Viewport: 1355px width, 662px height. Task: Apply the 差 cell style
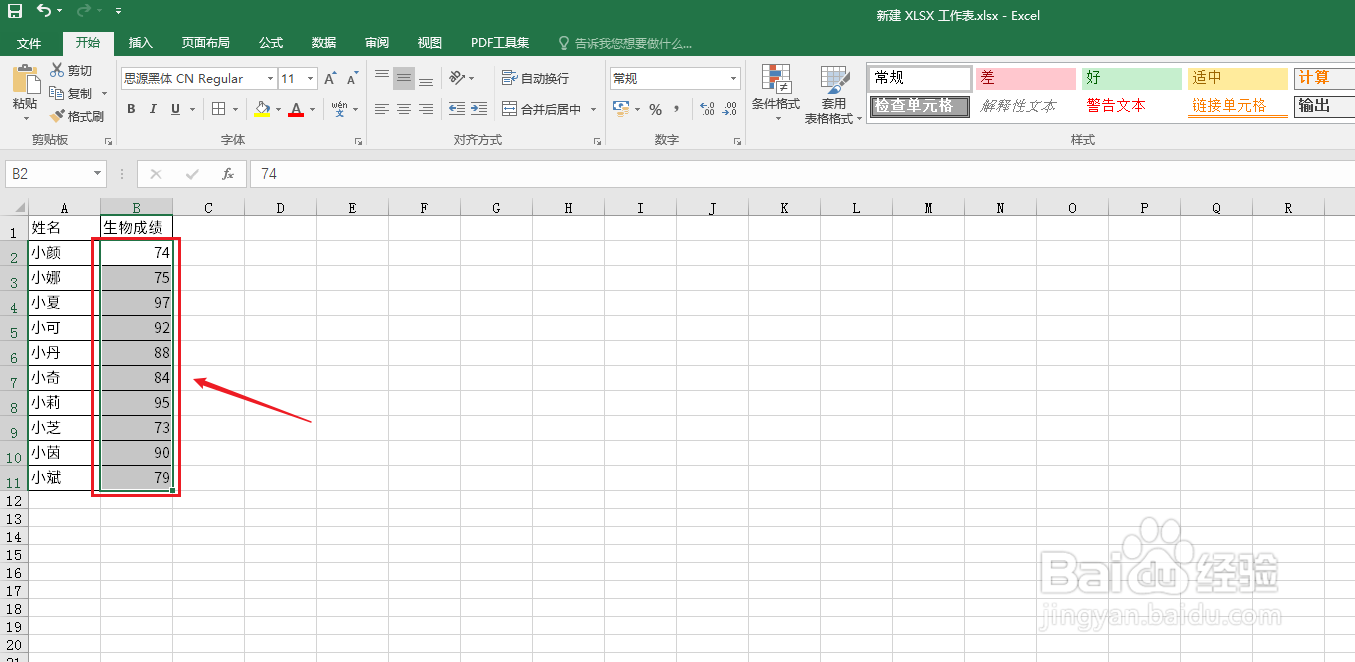pos(1026,78)
